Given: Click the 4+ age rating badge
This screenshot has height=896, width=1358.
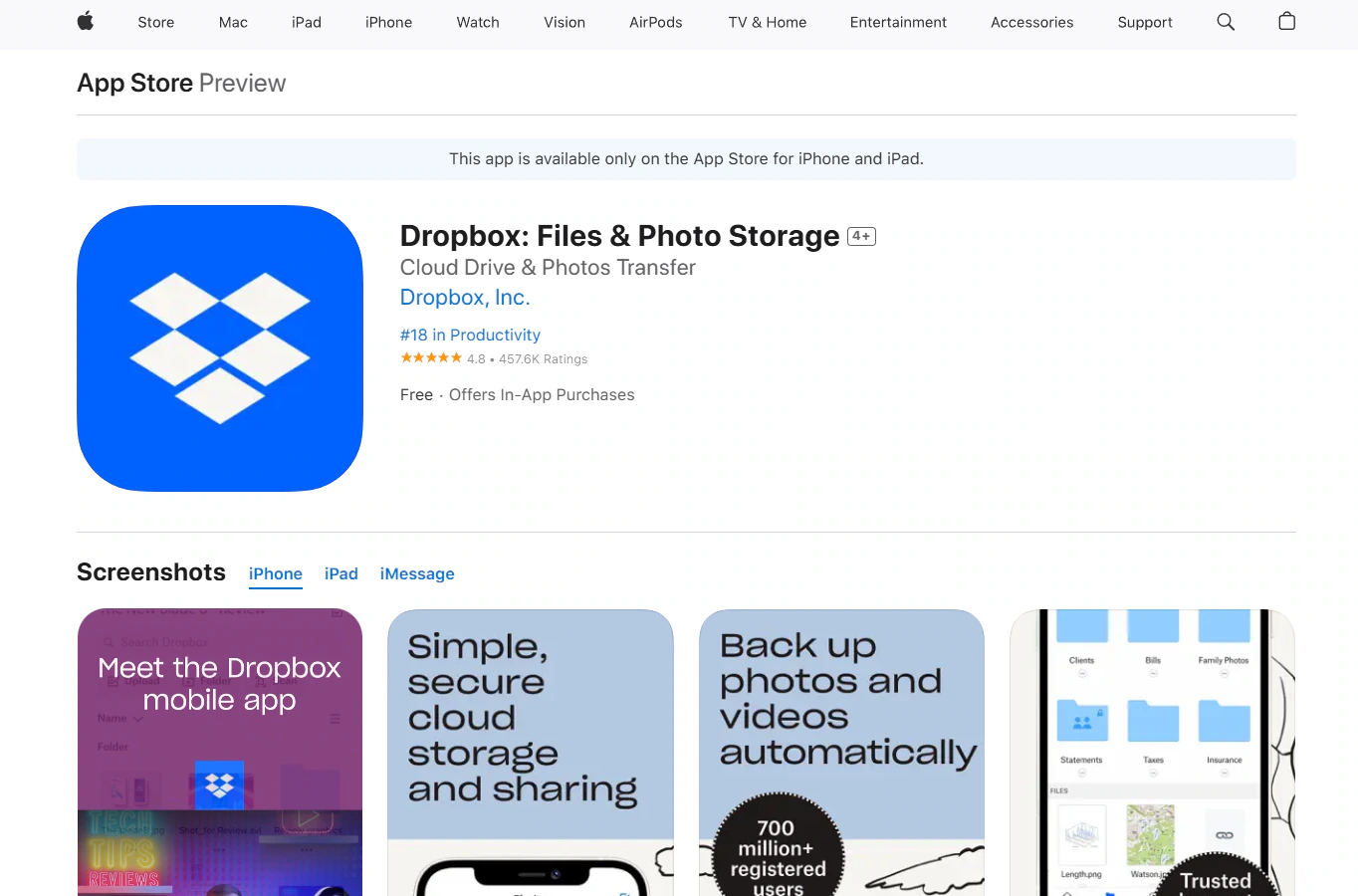Looking at the screenshot, I should (x=861, y=237).
